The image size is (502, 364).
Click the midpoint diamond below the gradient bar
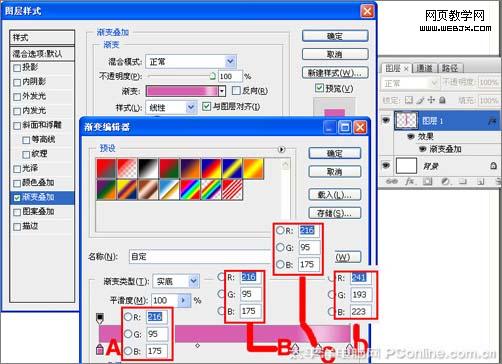click(x=198, y=346)
